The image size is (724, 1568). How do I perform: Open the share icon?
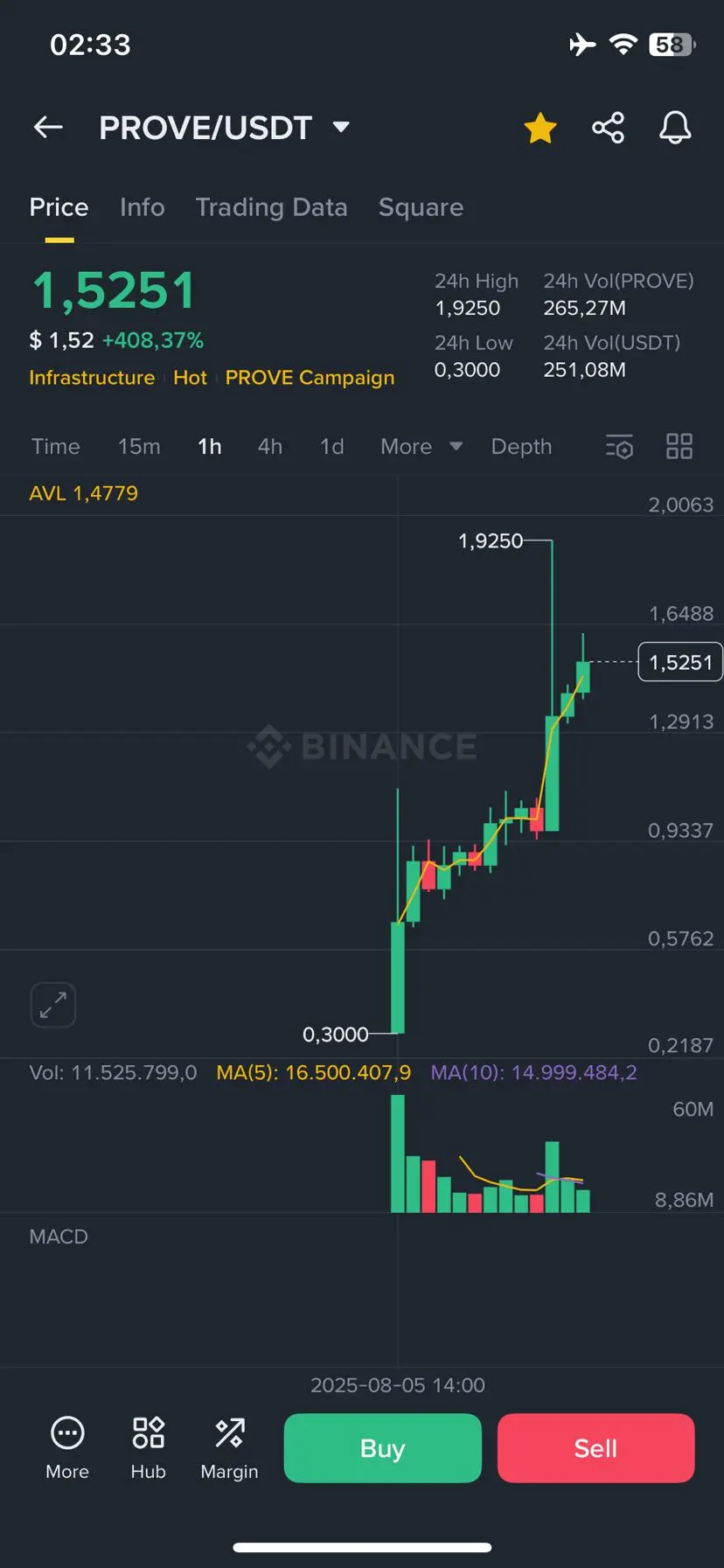click(608, 128)
